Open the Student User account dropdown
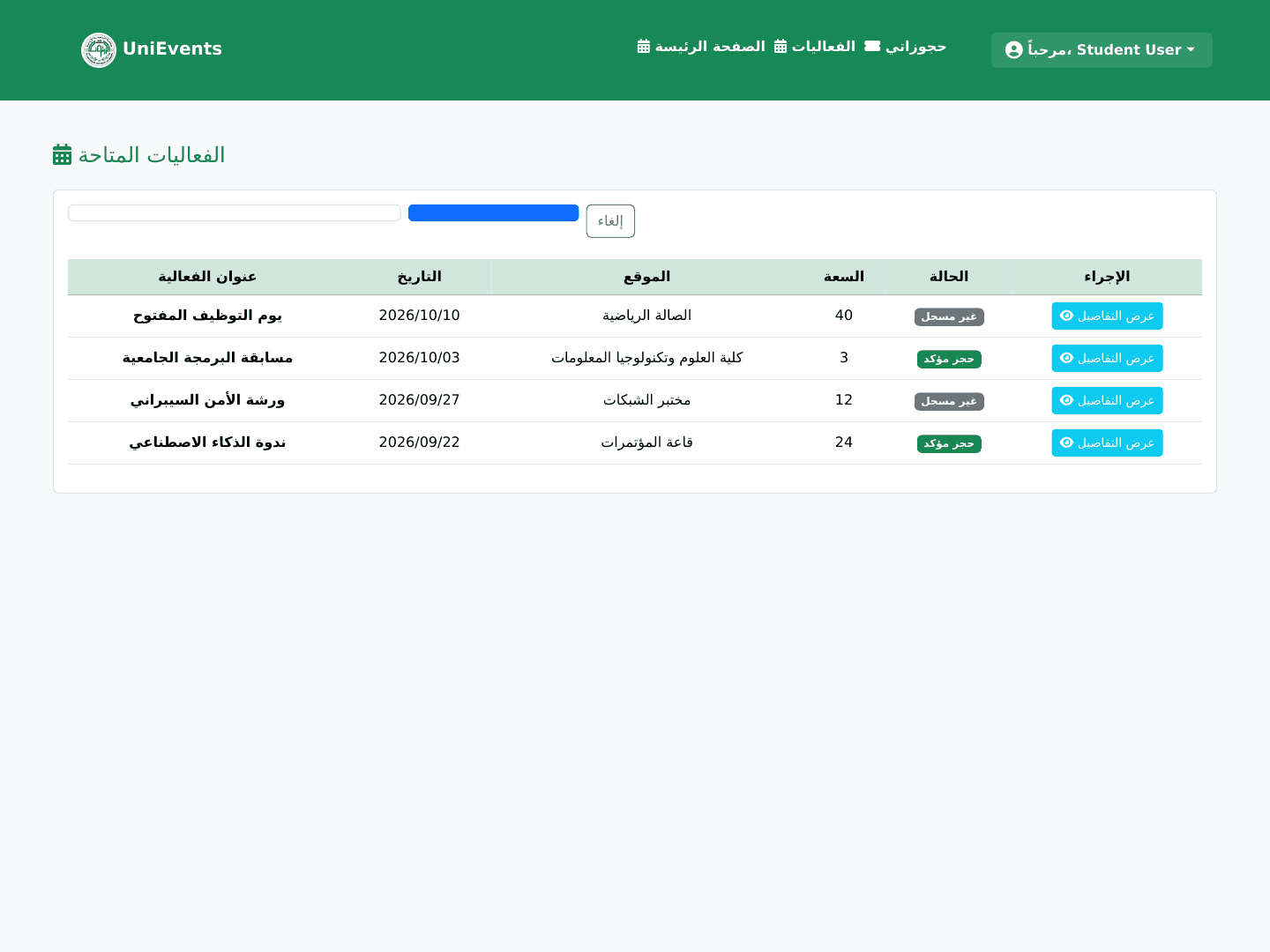Viewport: 1270px width, 952px height. click(1102, 50)
